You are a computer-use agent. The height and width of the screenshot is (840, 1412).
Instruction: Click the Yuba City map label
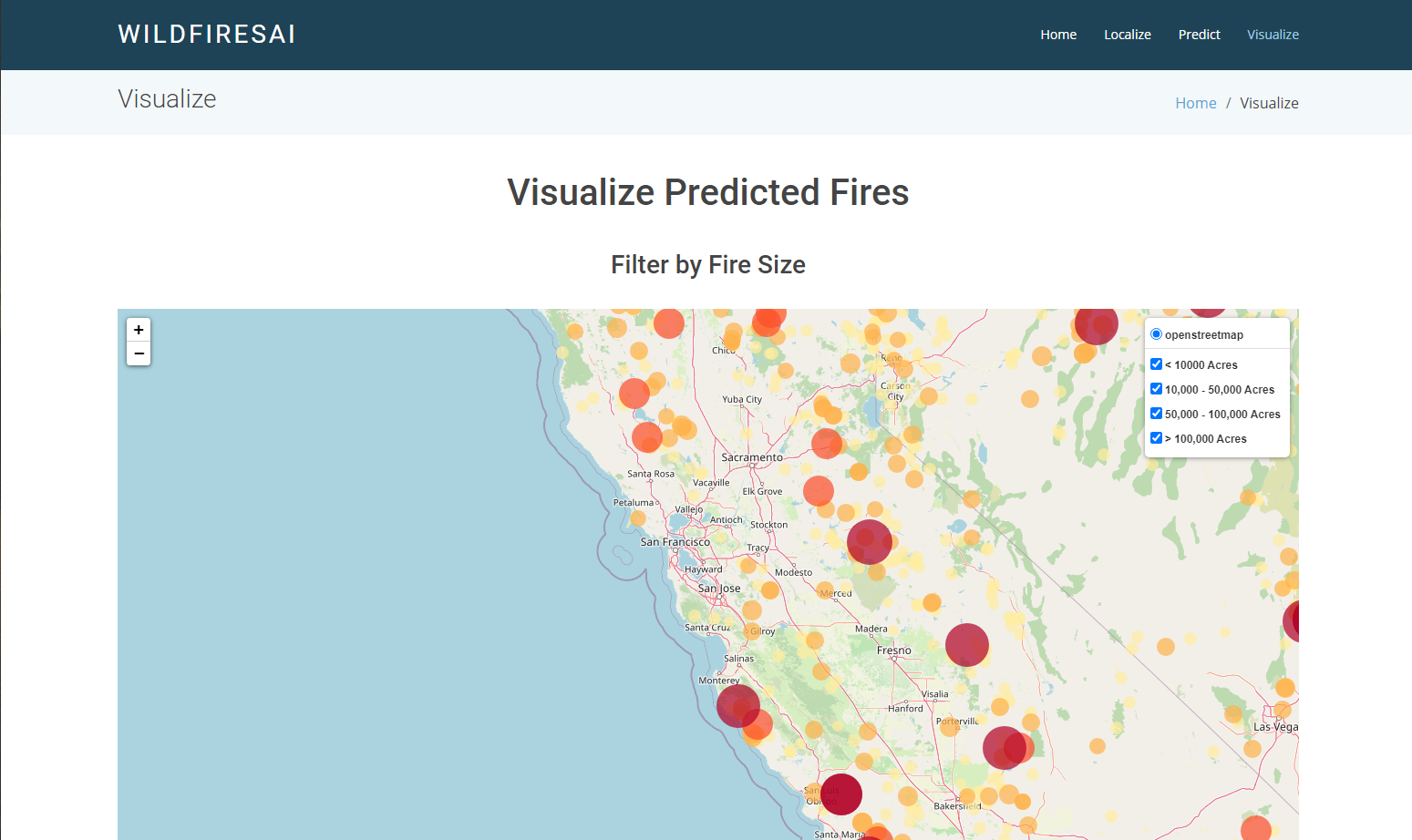[x=742, y=399]
